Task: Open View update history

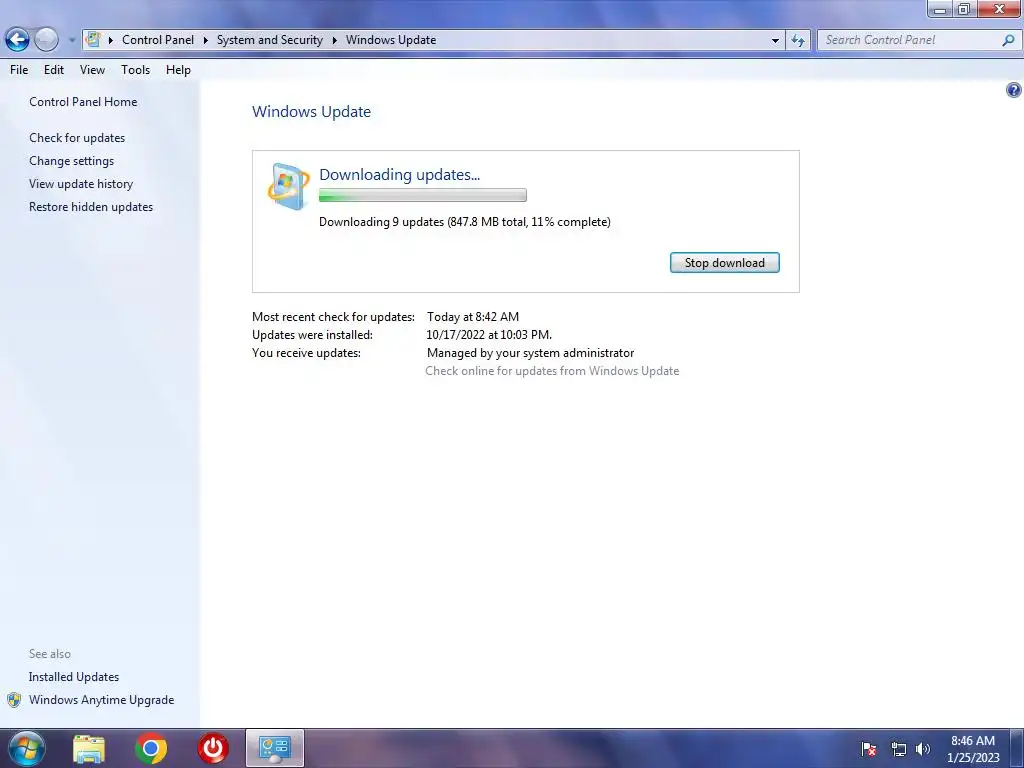Action: [81, 184]
